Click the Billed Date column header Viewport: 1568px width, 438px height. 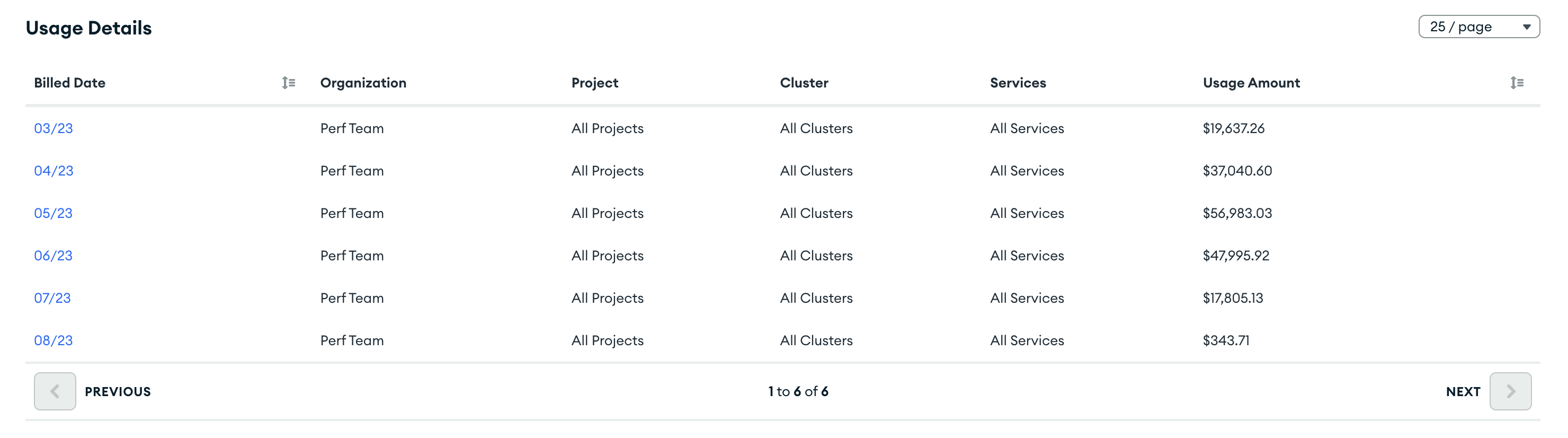70,83
